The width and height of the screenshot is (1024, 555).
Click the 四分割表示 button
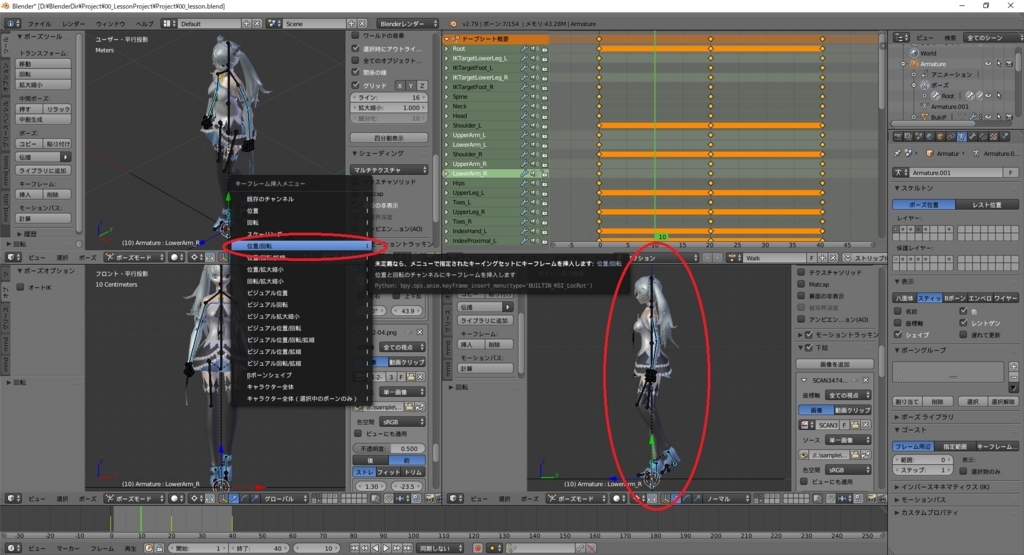(389, 138)
